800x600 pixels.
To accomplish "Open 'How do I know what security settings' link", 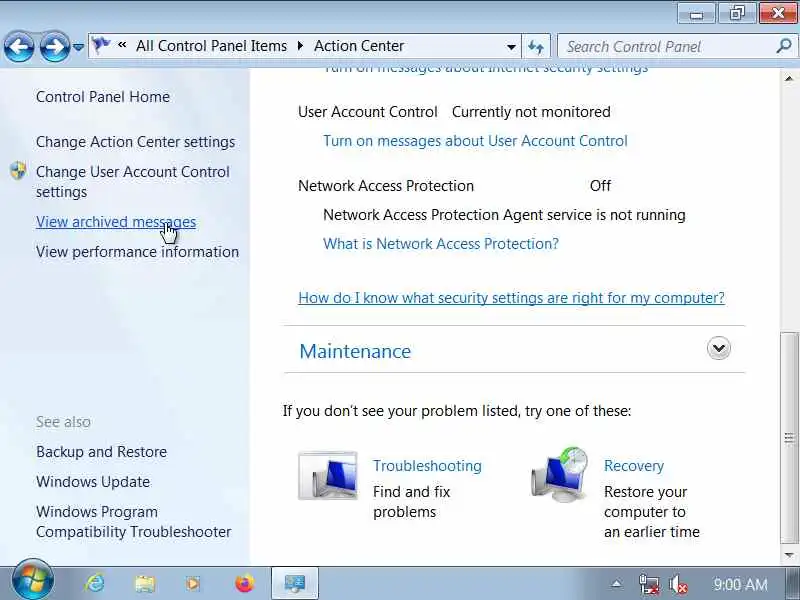I will (x=511, y=298).
